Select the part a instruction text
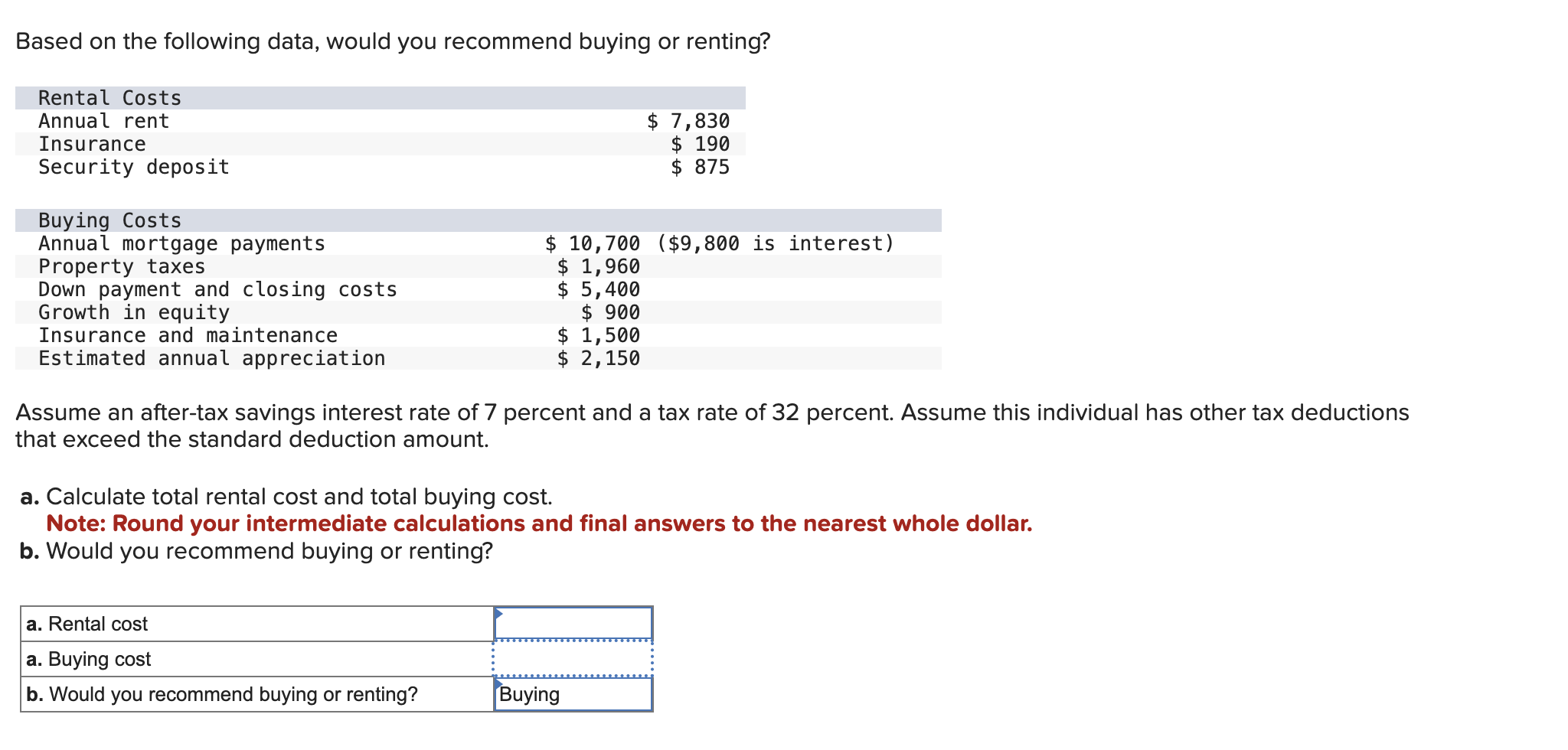This screenshot has height=750, width=1568. [x=286, y=496]
